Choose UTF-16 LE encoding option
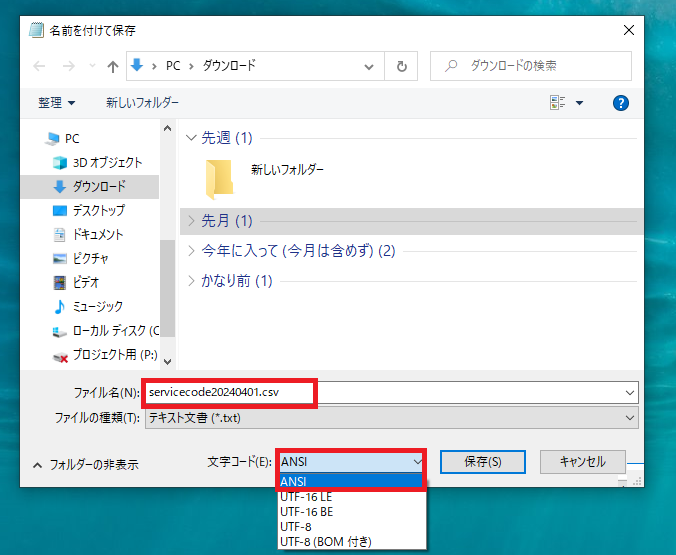 pyautogui.click(x=306, y=497)
